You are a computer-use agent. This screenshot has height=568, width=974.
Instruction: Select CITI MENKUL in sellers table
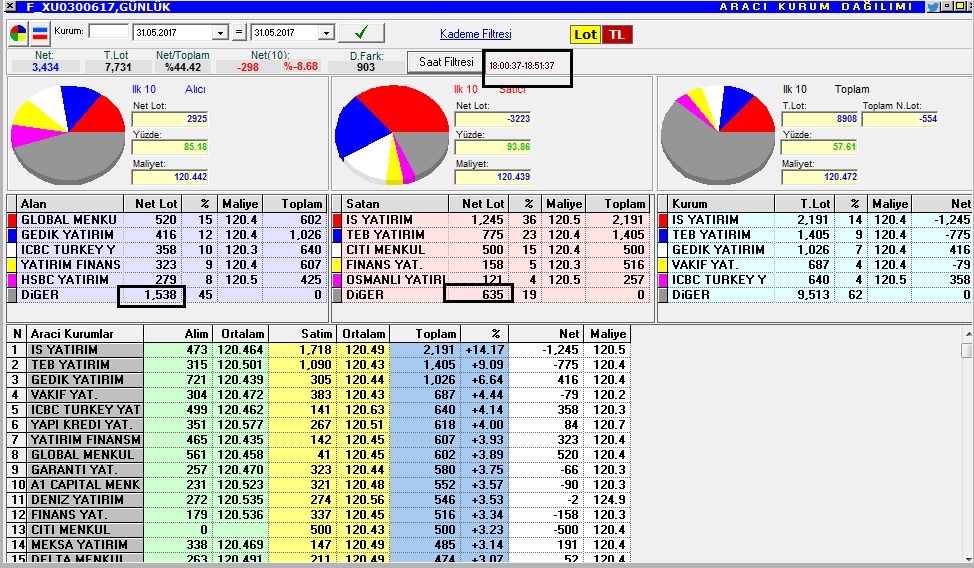click(491, 250)
